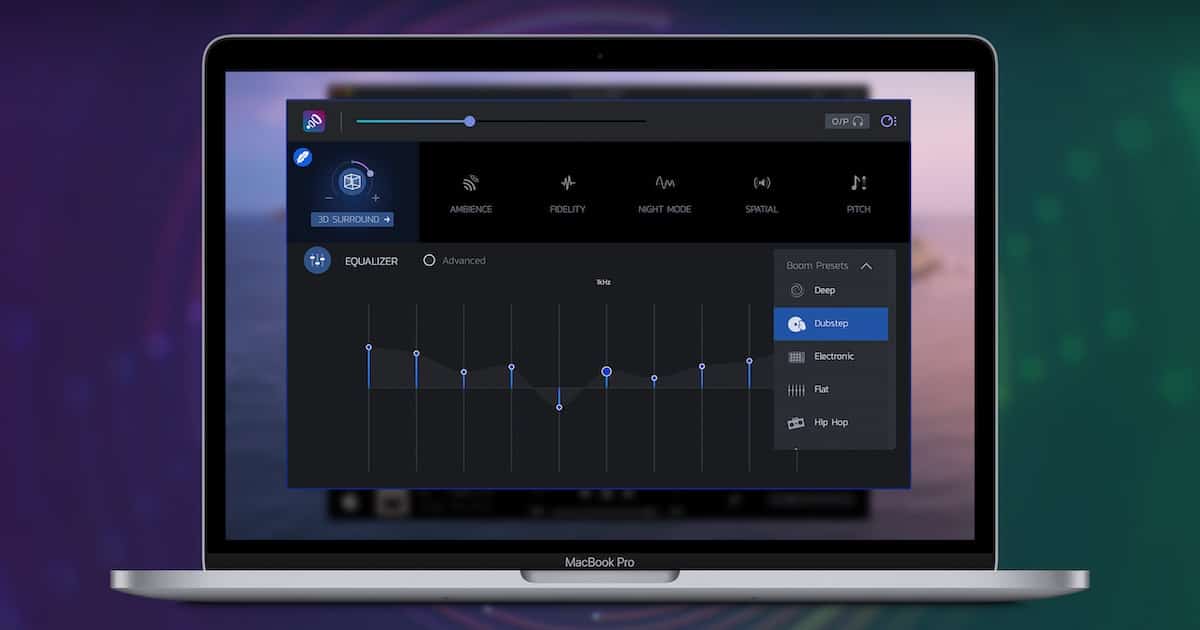1200x630 pixels.
Task: Click the main volume slider handle
Action: [x=469, y=121]
